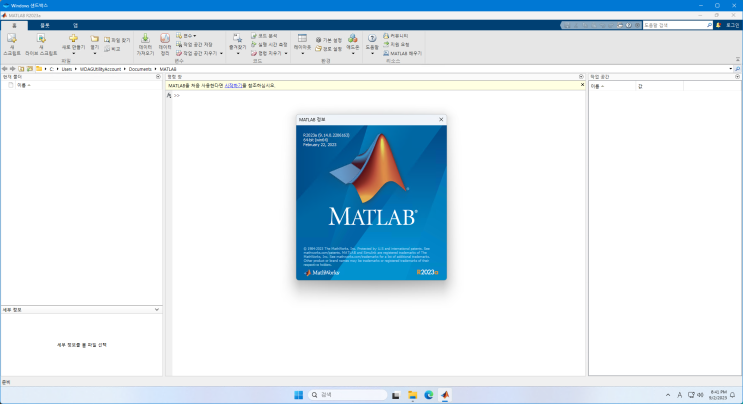The image size is (743, 404).
Task: Click the Getting Started (시작하기) link
Action: pyautogui.click(x=233, y=86)
